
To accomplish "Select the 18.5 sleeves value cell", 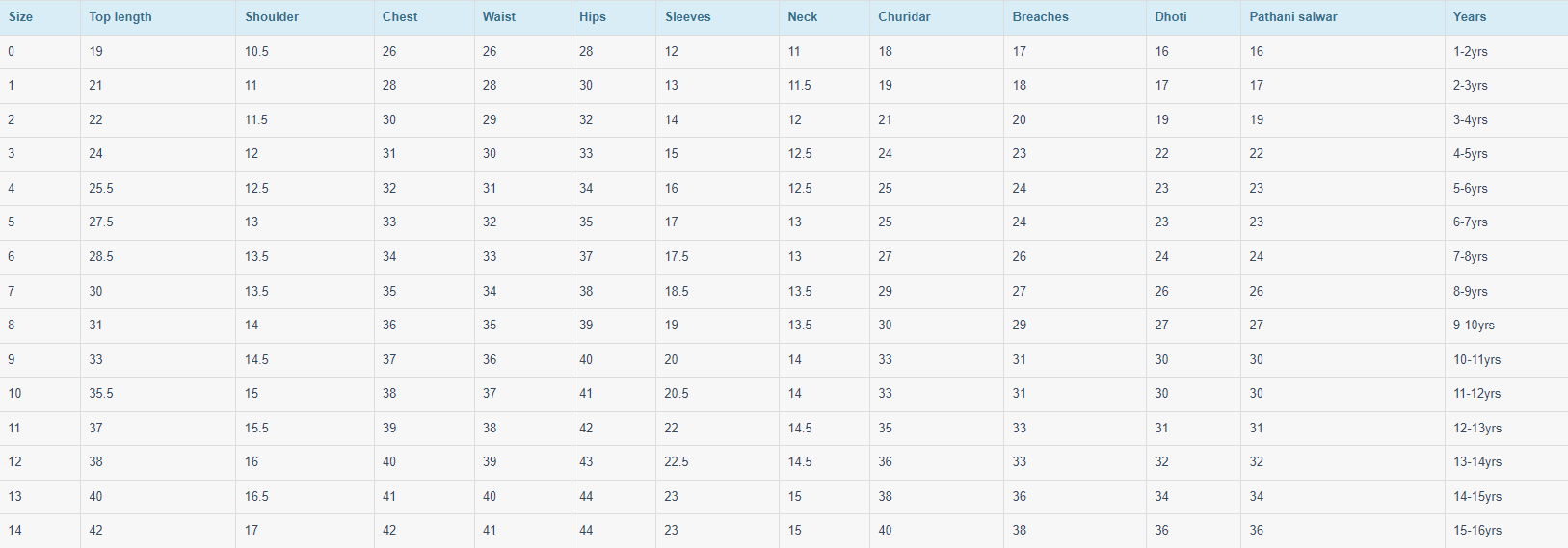I will coord(677,292).
